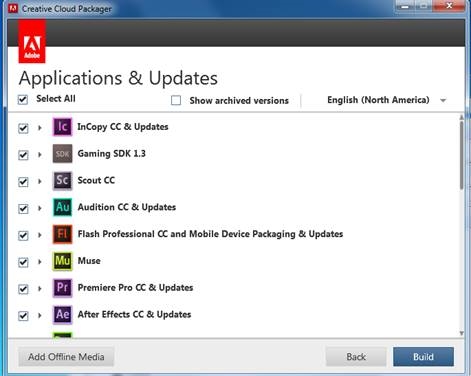Uncheck After Effects CC & Updates checkbox
This screenshot has height=376, width=471.
[x=23, y=316]
